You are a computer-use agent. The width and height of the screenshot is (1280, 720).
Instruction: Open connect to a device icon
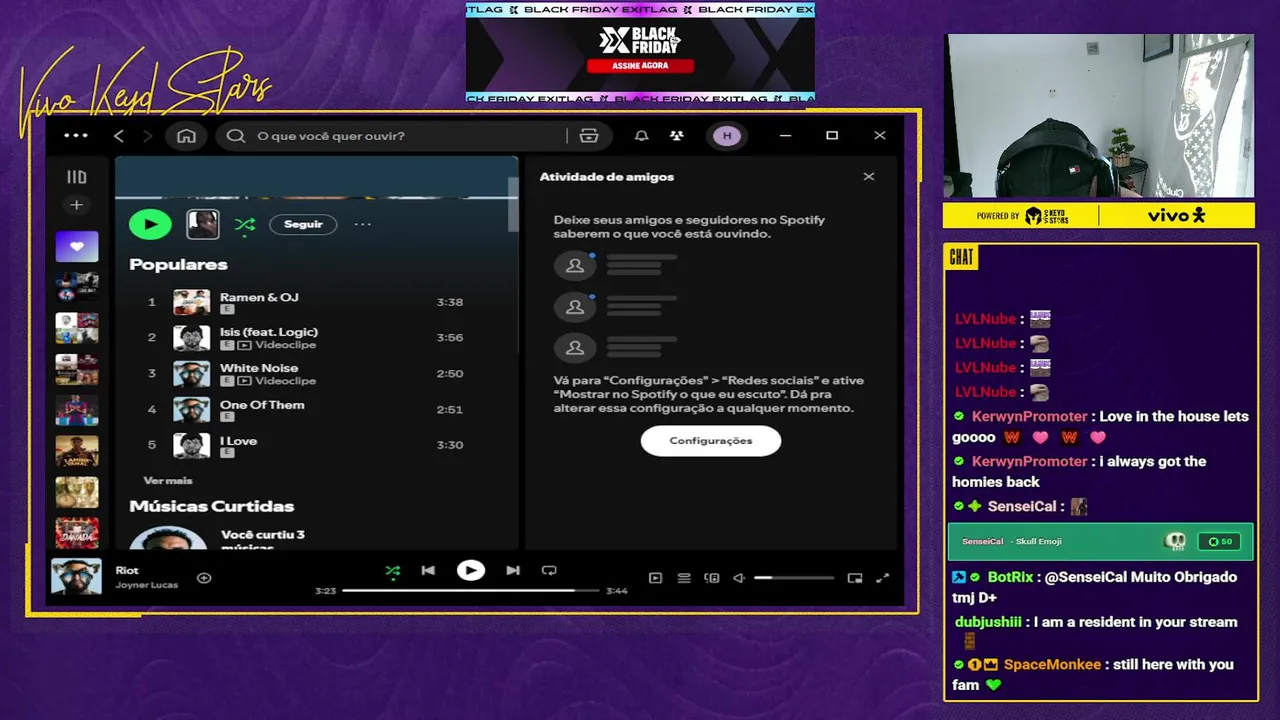(x=712, y=578)
